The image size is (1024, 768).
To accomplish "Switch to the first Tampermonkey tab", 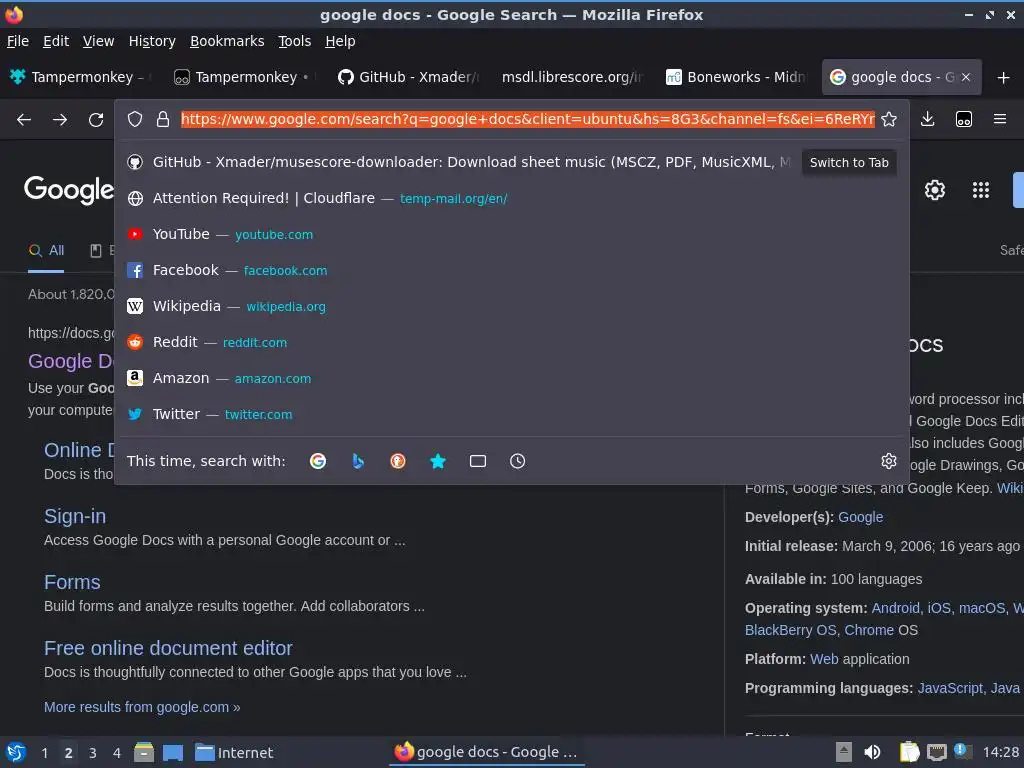I will click(82, 78).
